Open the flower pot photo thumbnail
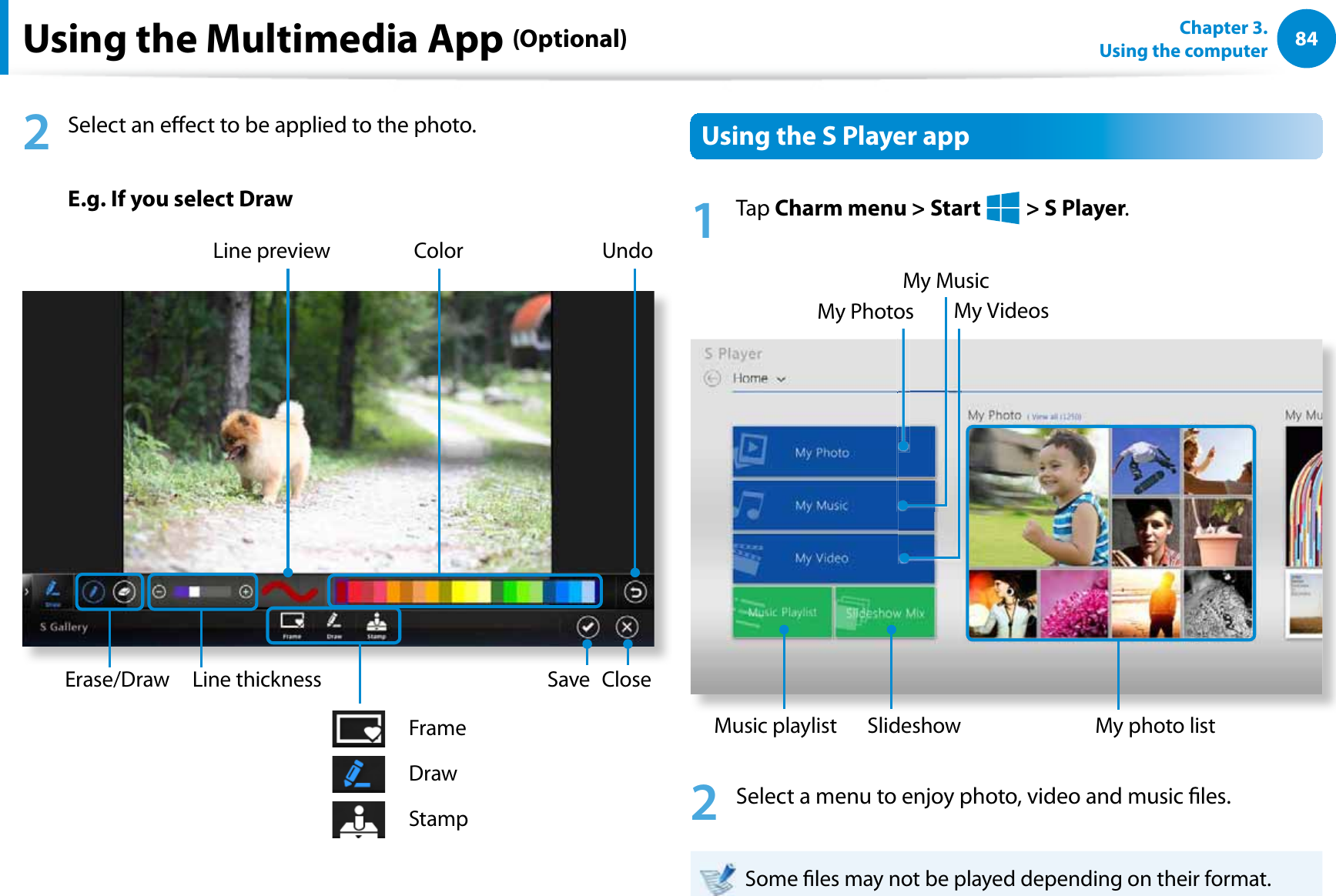Viewport: 1336px width, 896px height. click(1217, 532)
